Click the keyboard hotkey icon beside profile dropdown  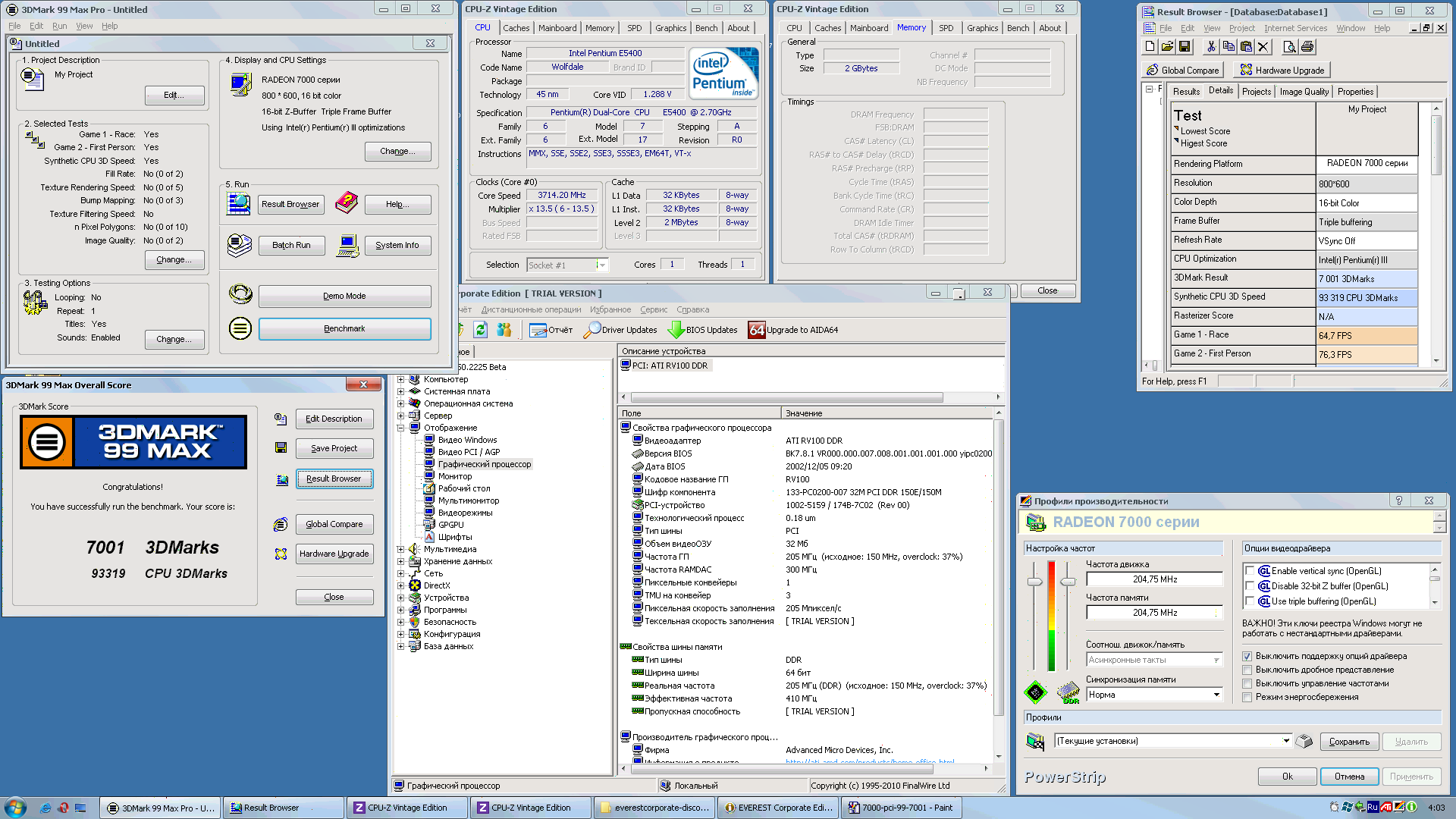(1304, 742)
